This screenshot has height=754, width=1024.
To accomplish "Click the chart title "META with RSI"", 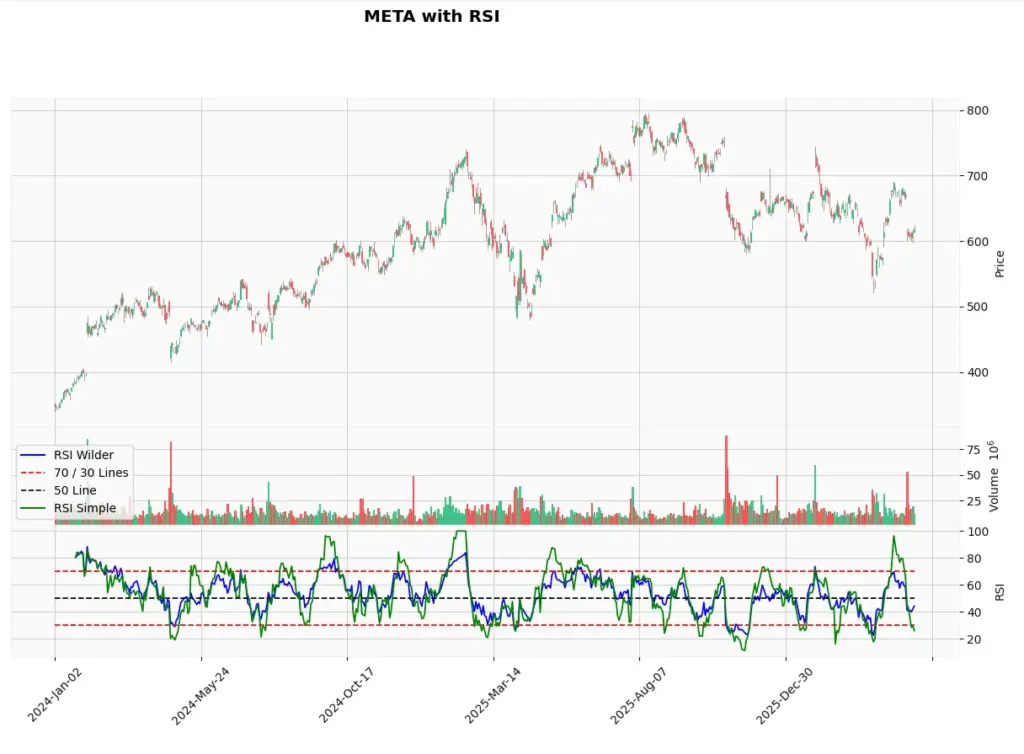I will pyautogui.click(x=432, y=16).
